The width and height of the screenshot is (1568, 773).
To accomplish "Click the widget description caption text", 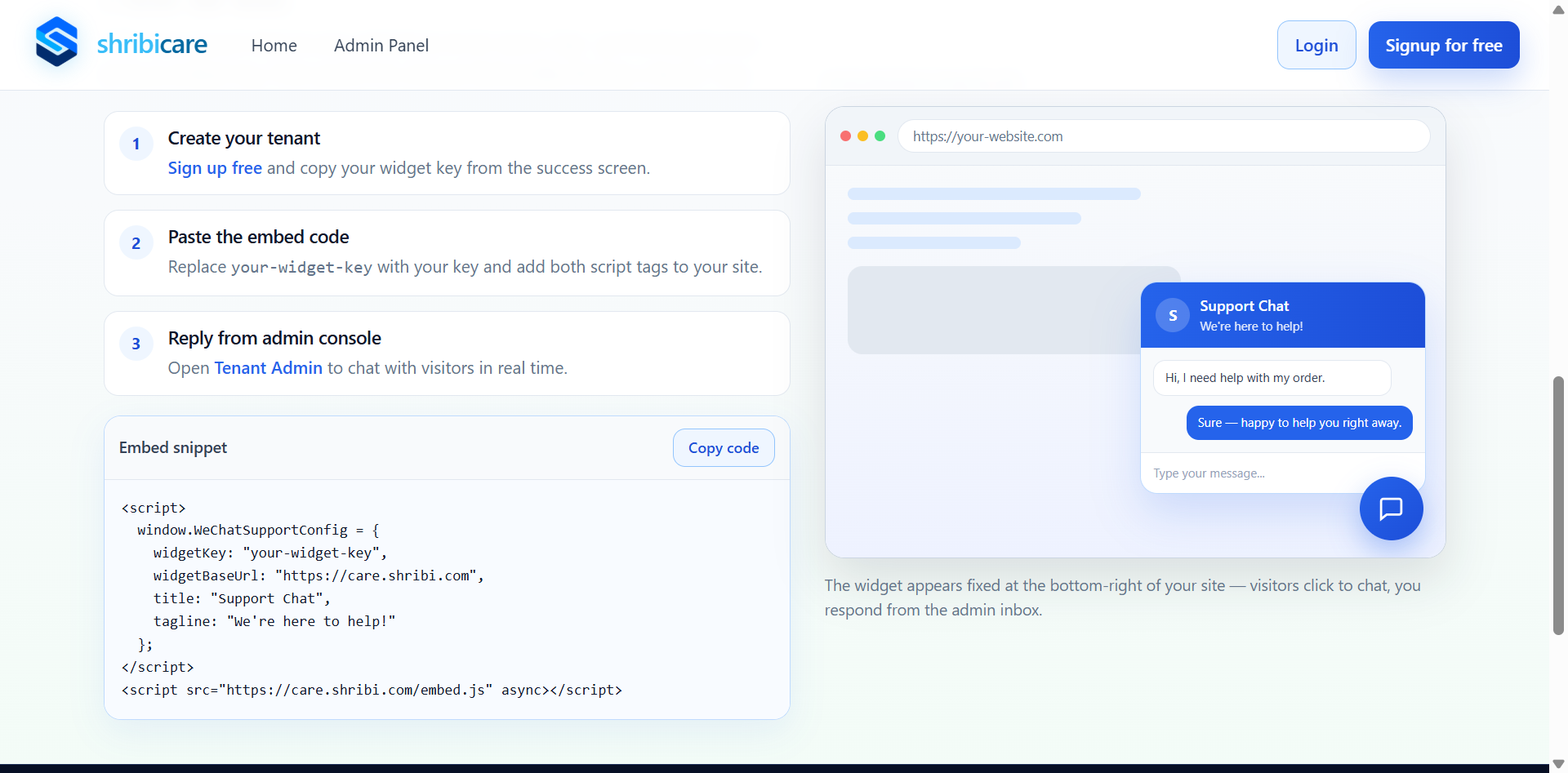I will [x=1123, y=598].
